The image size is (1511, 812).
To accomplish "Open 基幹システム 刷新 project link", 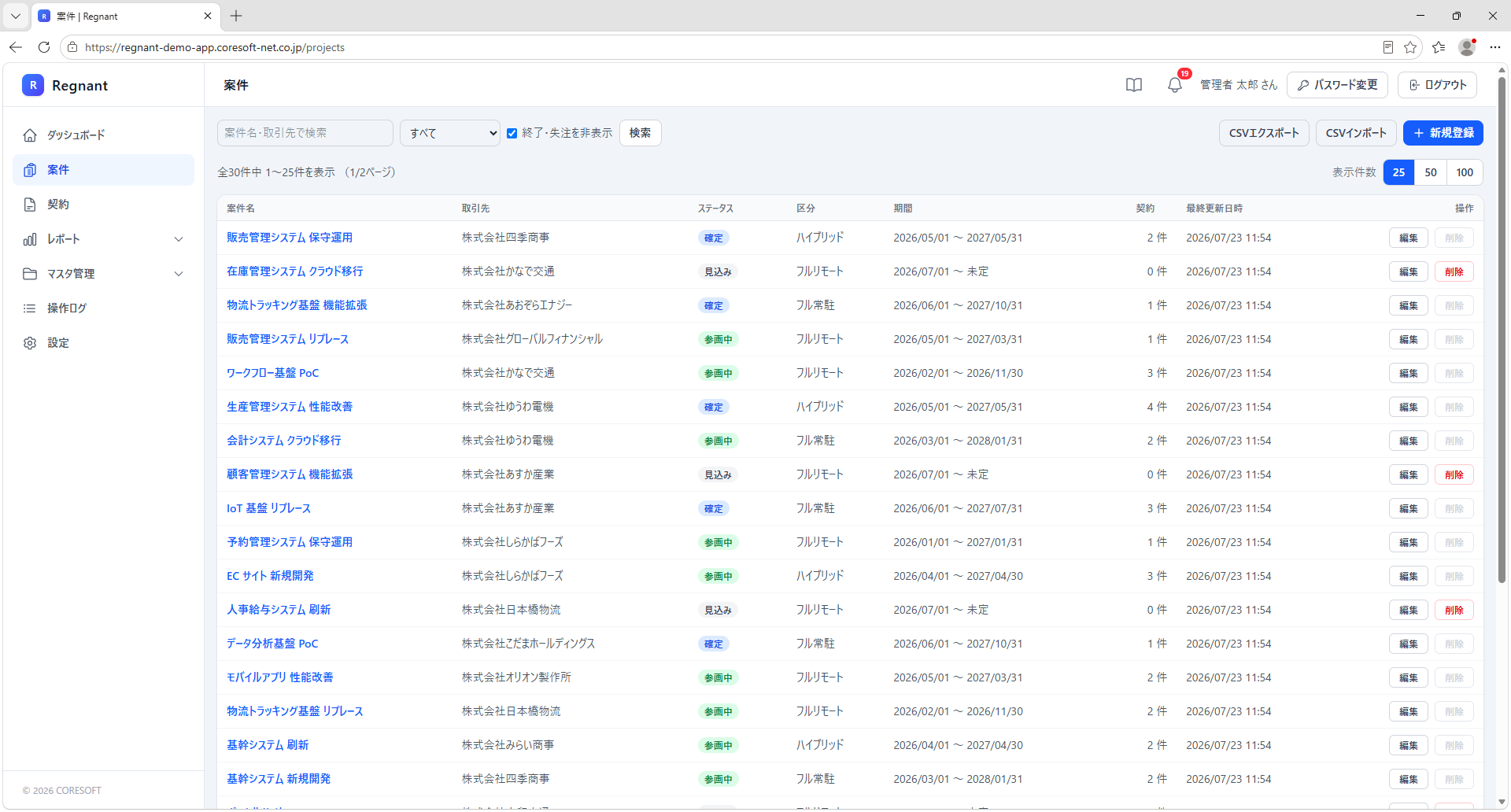I will click(268, 745).
